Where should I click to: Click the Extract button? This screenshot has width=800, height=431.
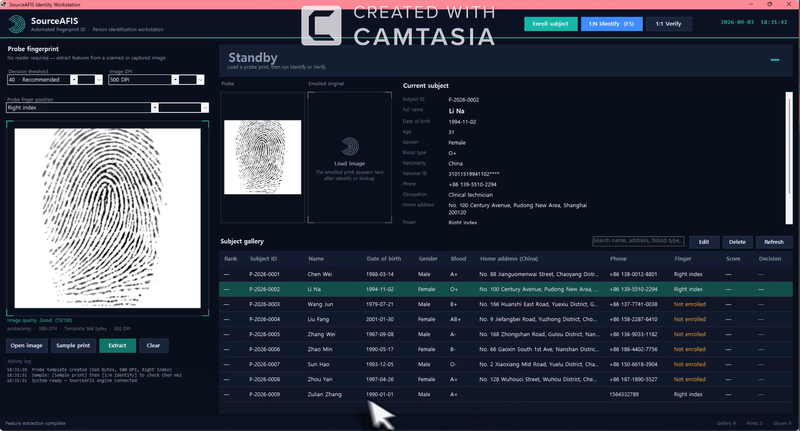click(x=117, y=345)
